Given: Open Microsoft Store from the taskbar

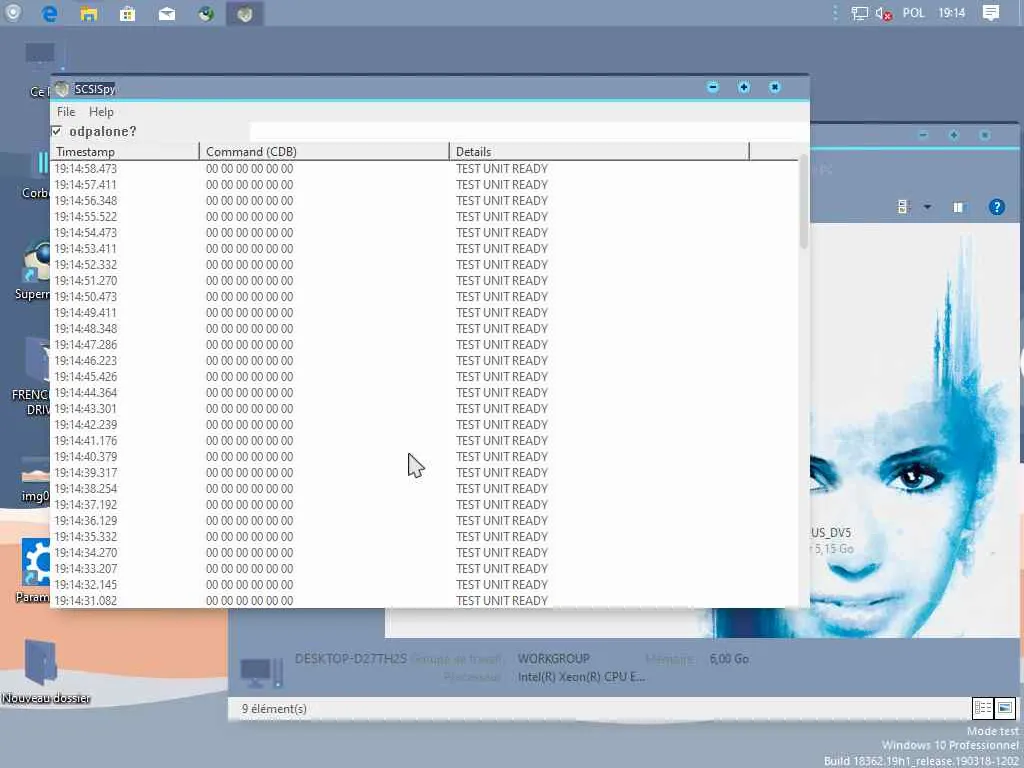Looking at the screenshot, I should [x=127, y=13].
